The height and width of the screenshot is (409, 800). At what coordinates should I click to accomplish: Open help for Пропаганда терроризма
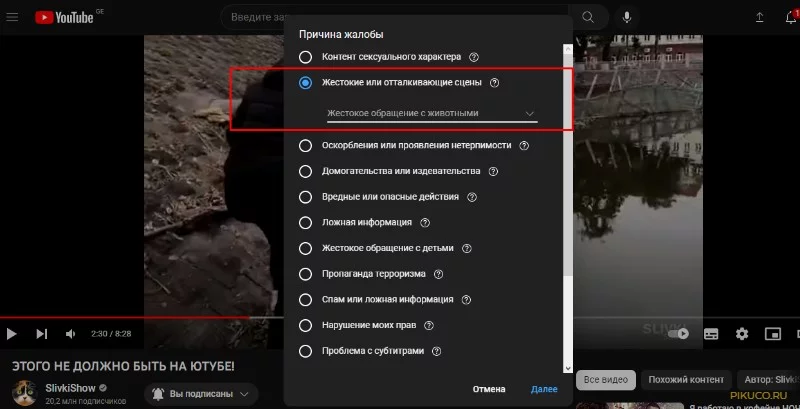click(x=438, y=274)
